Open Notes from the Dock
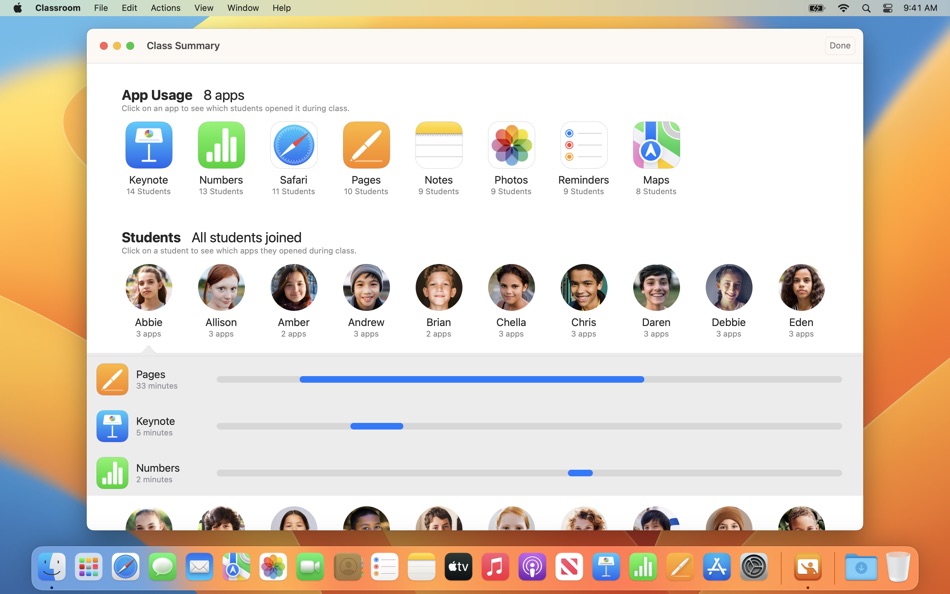This screenshot has height=594, width=950. (x=421, y=567)
